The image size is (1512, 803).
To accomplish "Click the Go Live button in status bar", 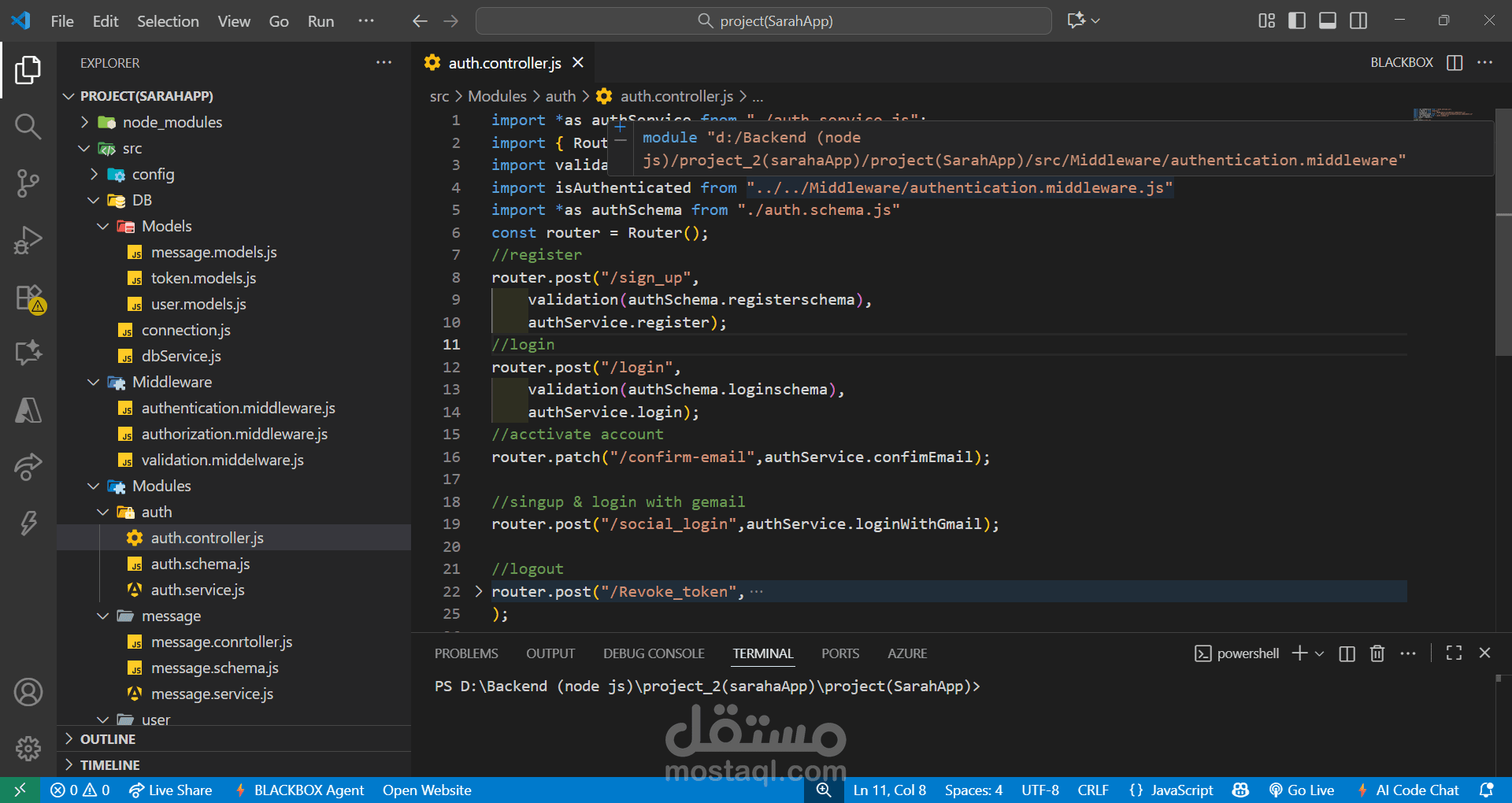I will 1302,790.
